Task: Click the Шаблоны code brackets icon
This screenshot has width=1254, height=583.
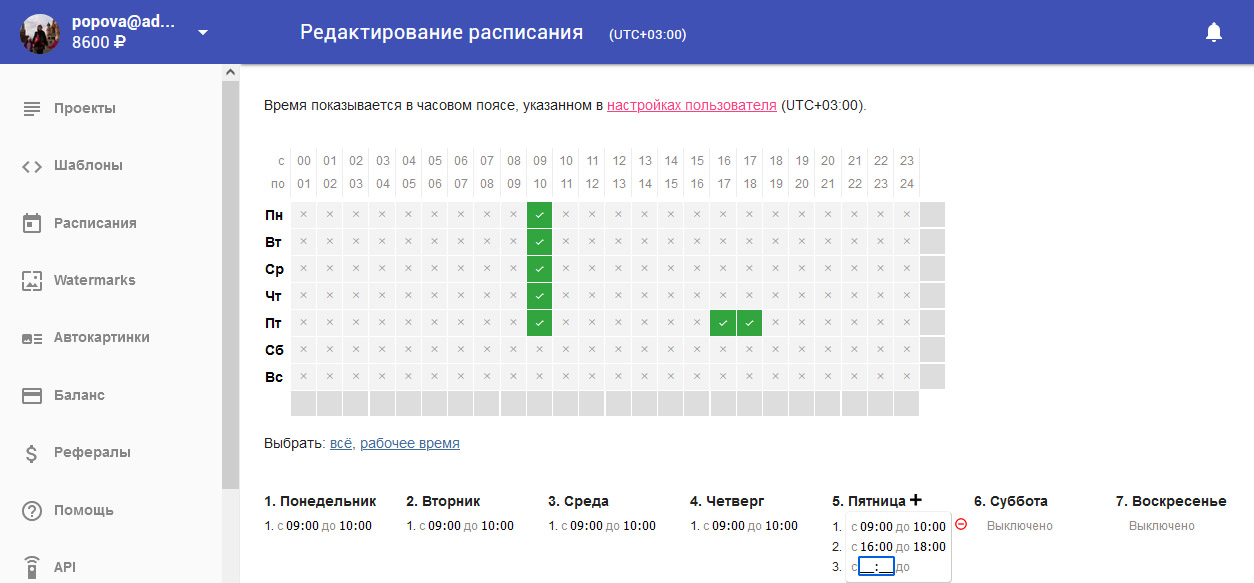Action: 32,166
